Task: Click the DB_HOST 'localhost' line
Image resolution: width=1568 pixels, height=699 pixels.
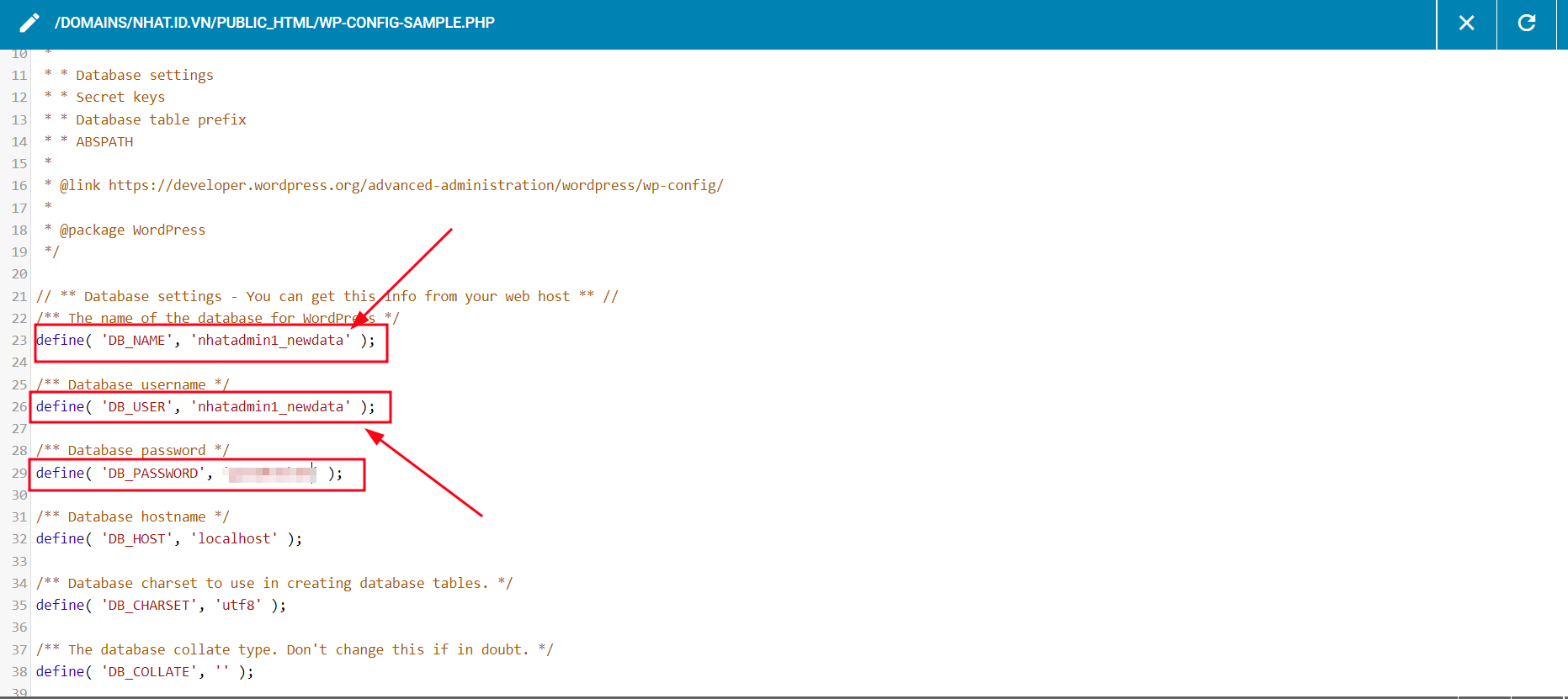Action: point(169,539)
